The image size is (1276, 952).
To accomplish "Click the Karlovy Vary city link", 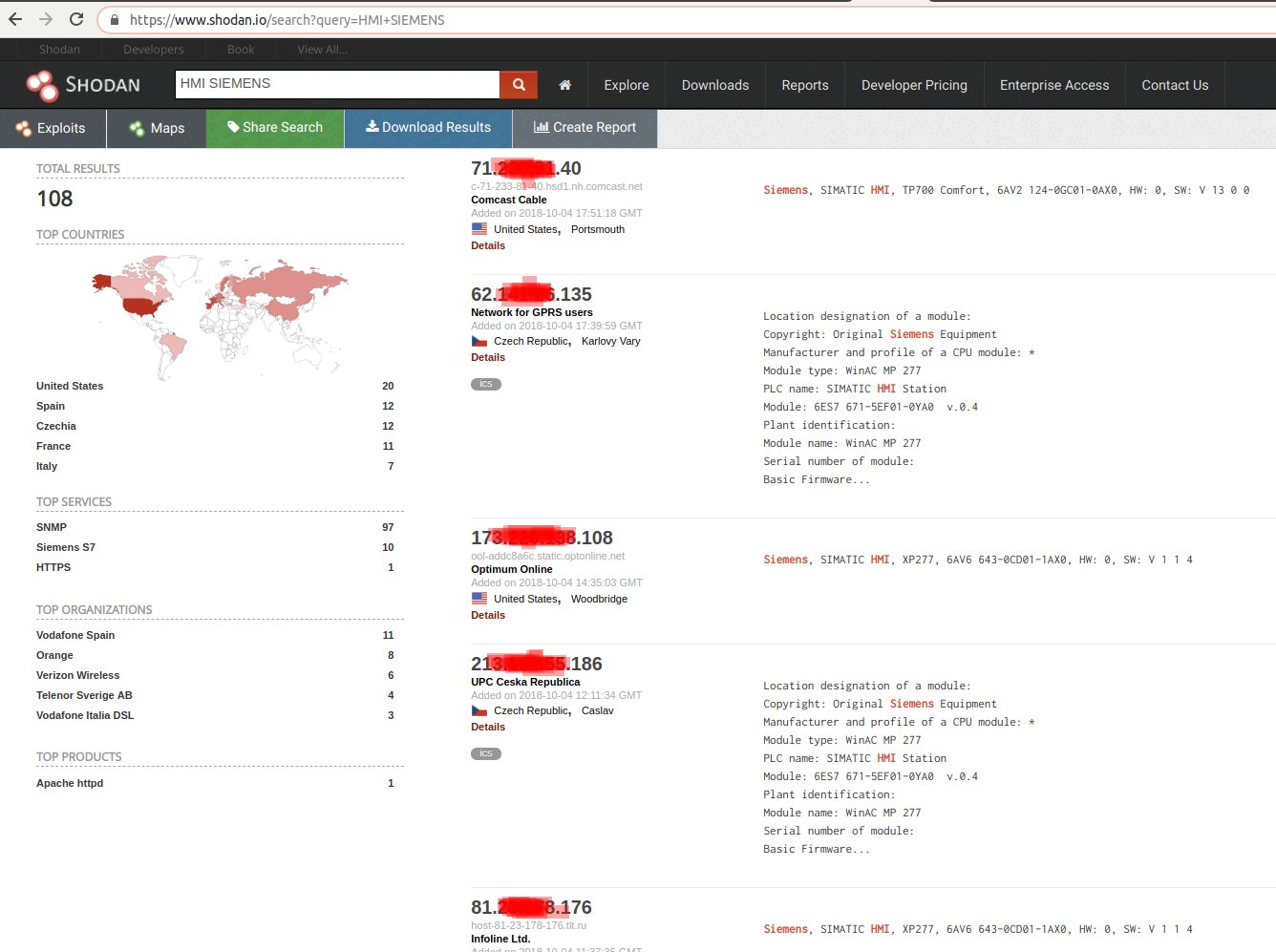I will pos(611,341).
